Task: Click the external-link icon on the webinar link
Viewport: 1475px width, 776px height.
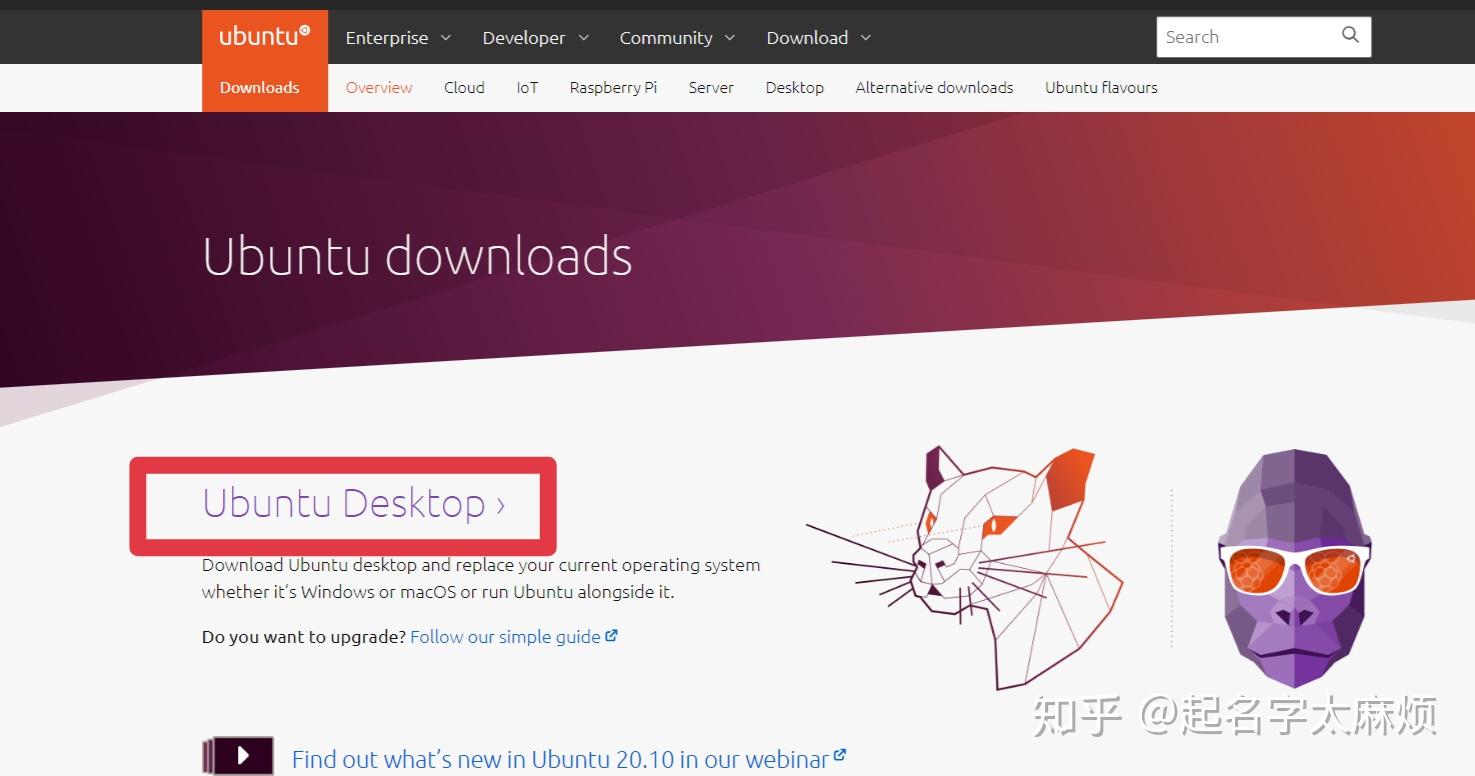Action: coord(839,753)
